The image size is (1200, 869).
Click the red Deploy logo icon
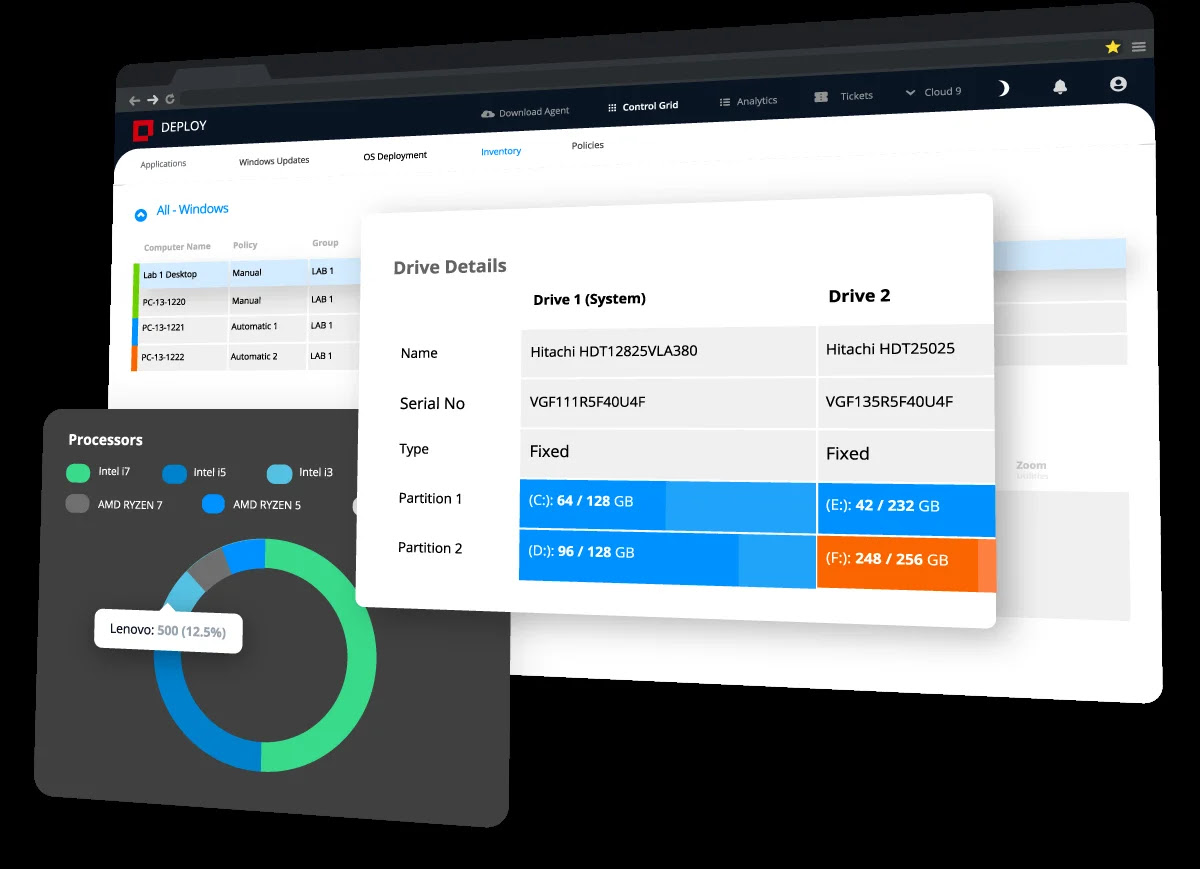click(143, 130)
